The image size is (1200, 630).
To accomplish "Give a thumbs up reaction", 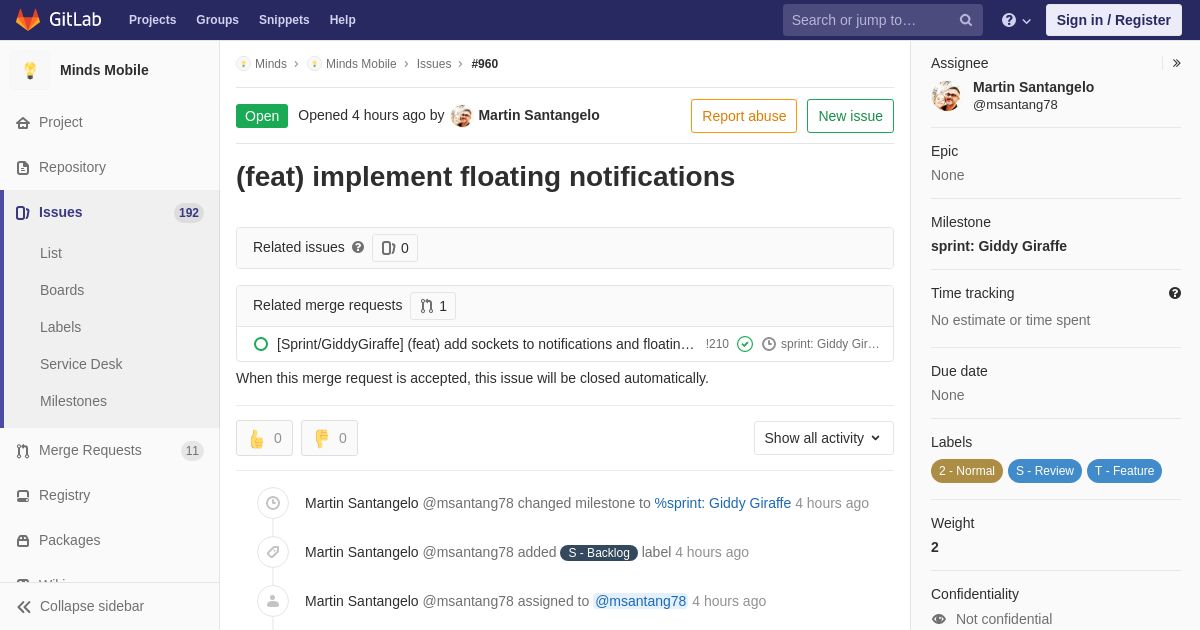I will click(x=264, y=438).
